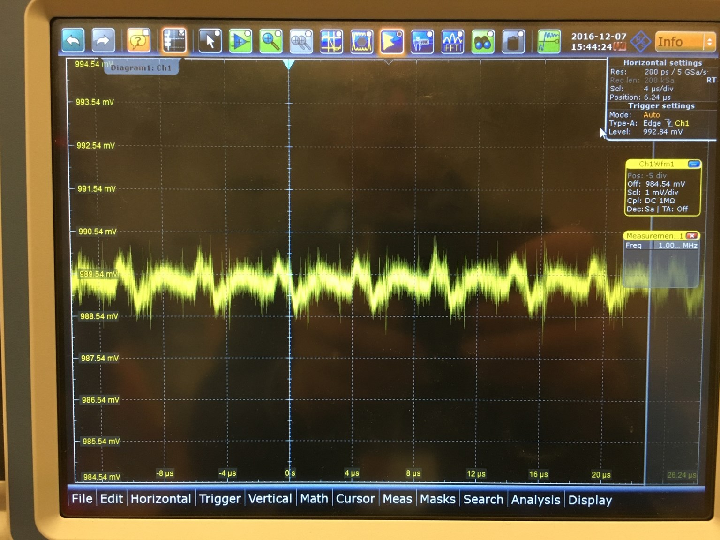720x540 pixels.
Task: Click the Freq measurement result row
Action: [x=661, y=246]
